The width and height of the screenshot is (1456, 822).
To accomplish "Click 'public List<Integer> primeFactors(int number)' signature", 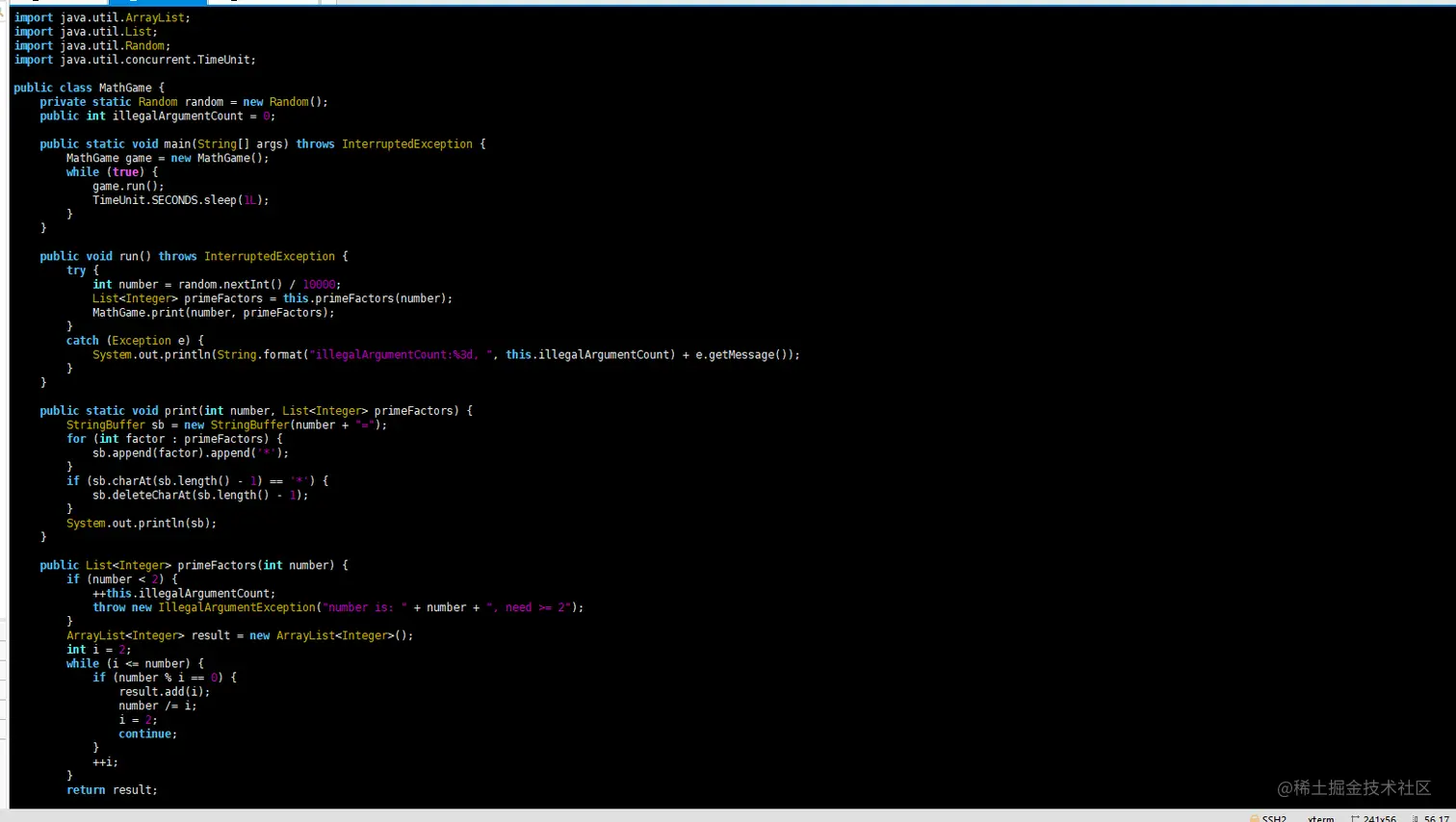I will pos(194,565).
